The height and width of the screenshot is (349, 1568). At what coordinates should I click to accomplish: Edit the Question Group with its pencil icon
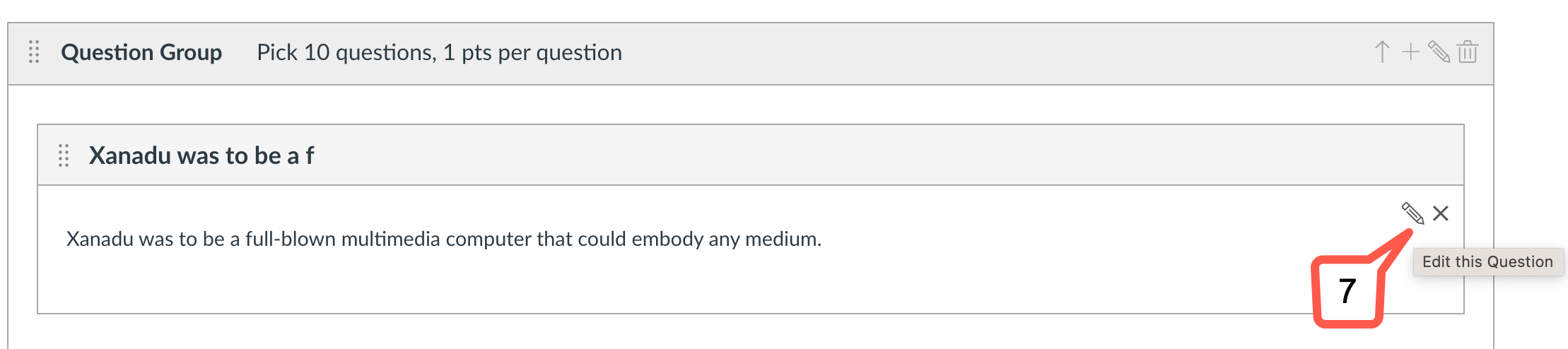pos(1439,52)
